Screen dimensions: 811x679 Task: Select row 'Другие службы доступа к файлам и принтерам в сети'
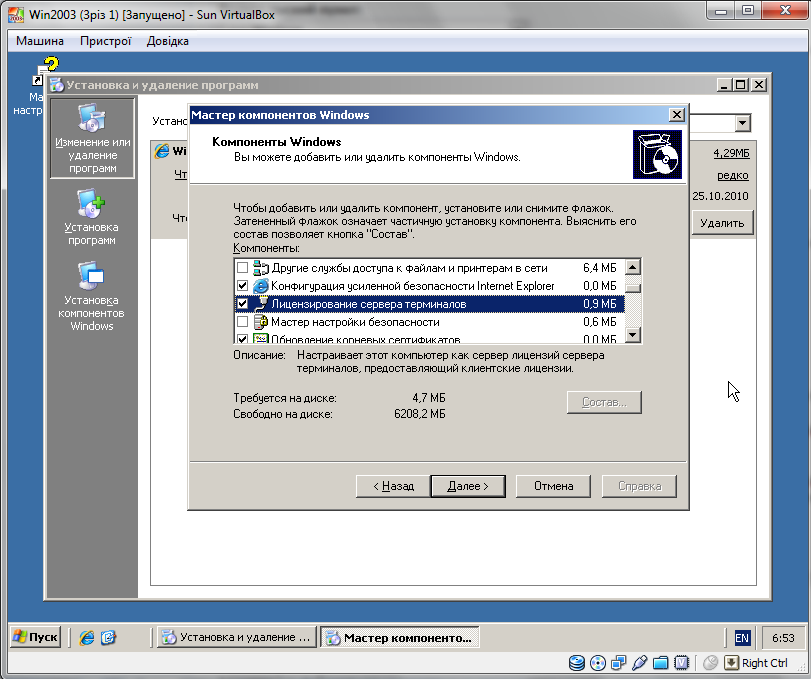[429, 268]
